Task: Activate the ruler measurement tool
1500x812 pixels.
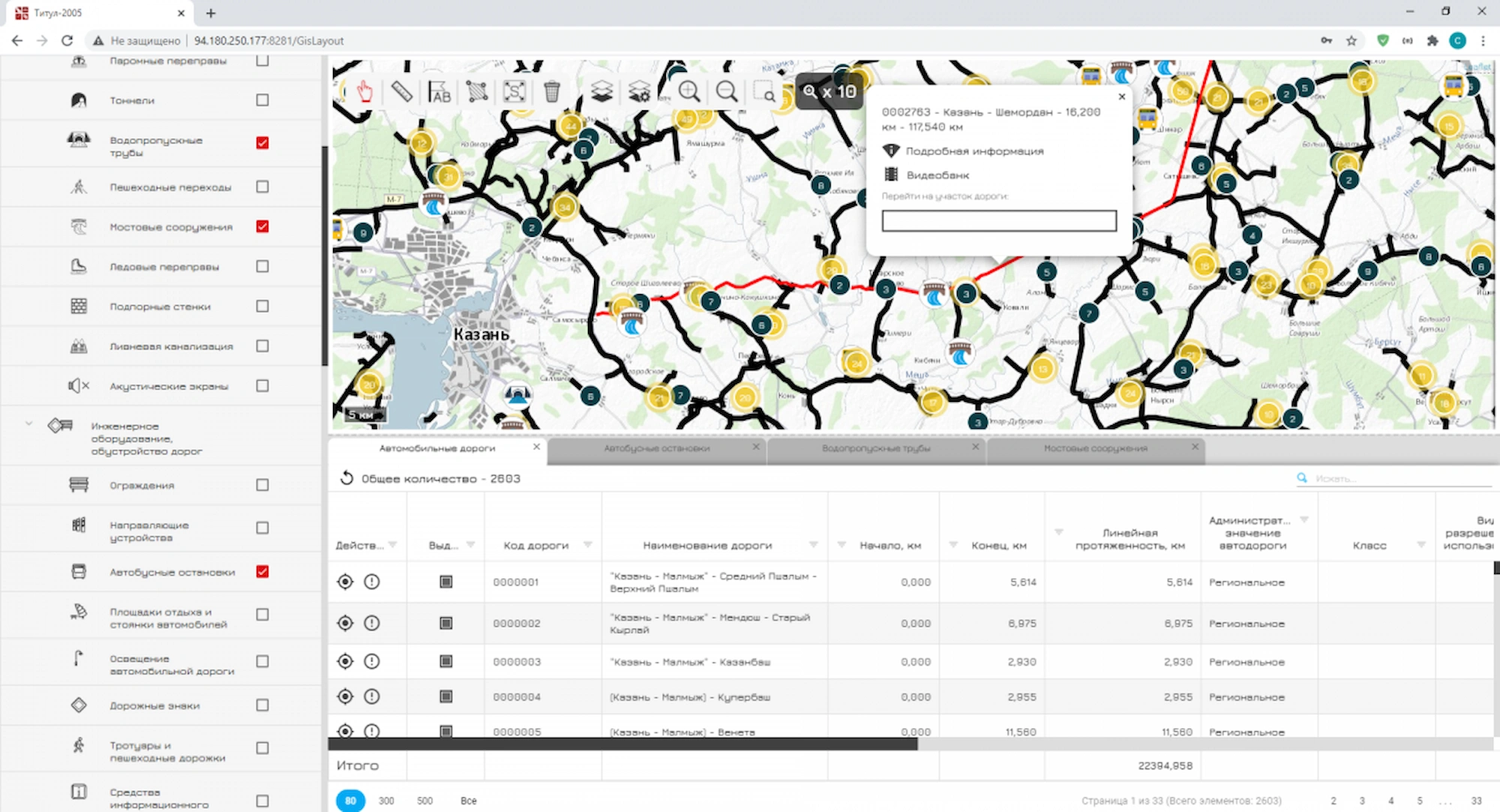Action: click(x=401, y=91)
